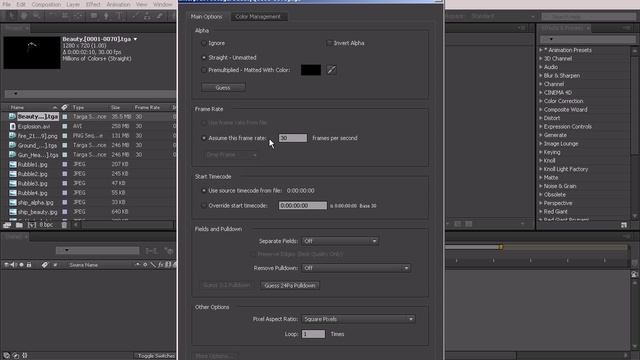Expand the Blur & Sharpen category
Viewport: 640px width, 360px height.
pos(541,76)
